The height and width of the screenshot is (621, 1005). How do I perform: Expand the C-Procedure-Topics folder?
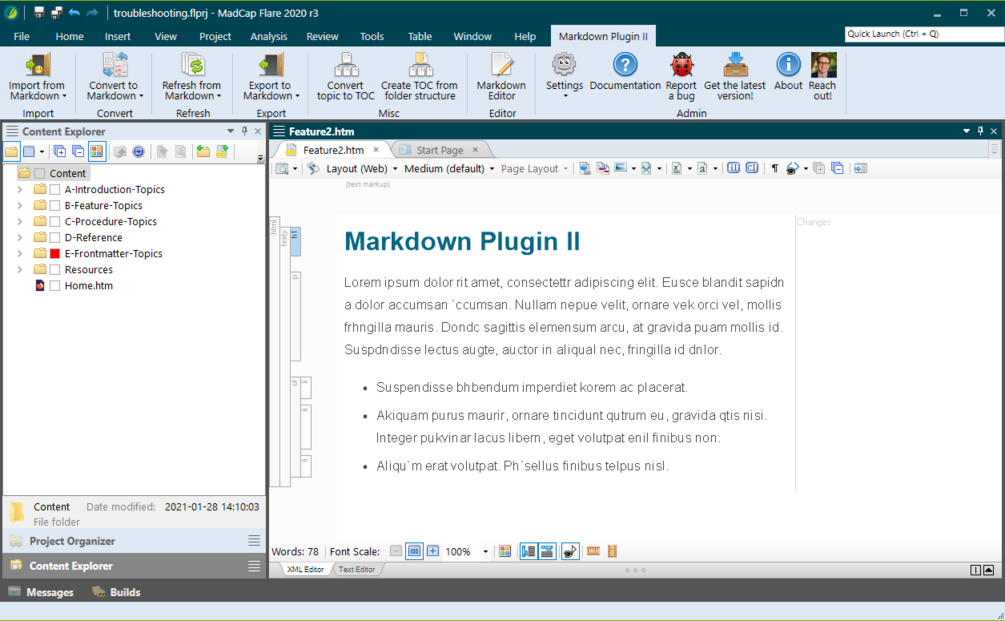[x=19, y=222]
